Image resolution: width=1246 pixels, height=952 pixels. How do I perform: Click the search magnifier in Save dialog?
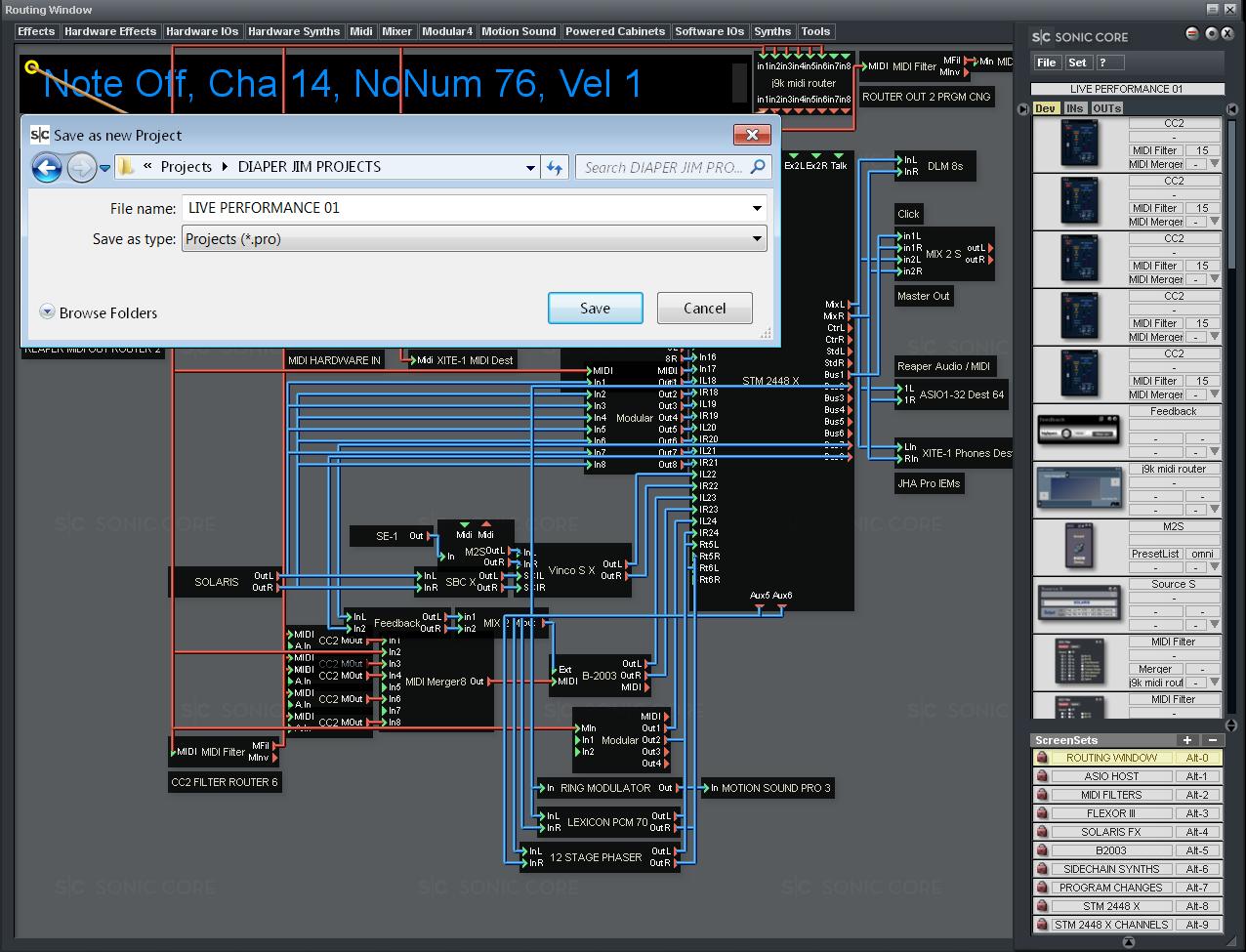pos(758,167)
